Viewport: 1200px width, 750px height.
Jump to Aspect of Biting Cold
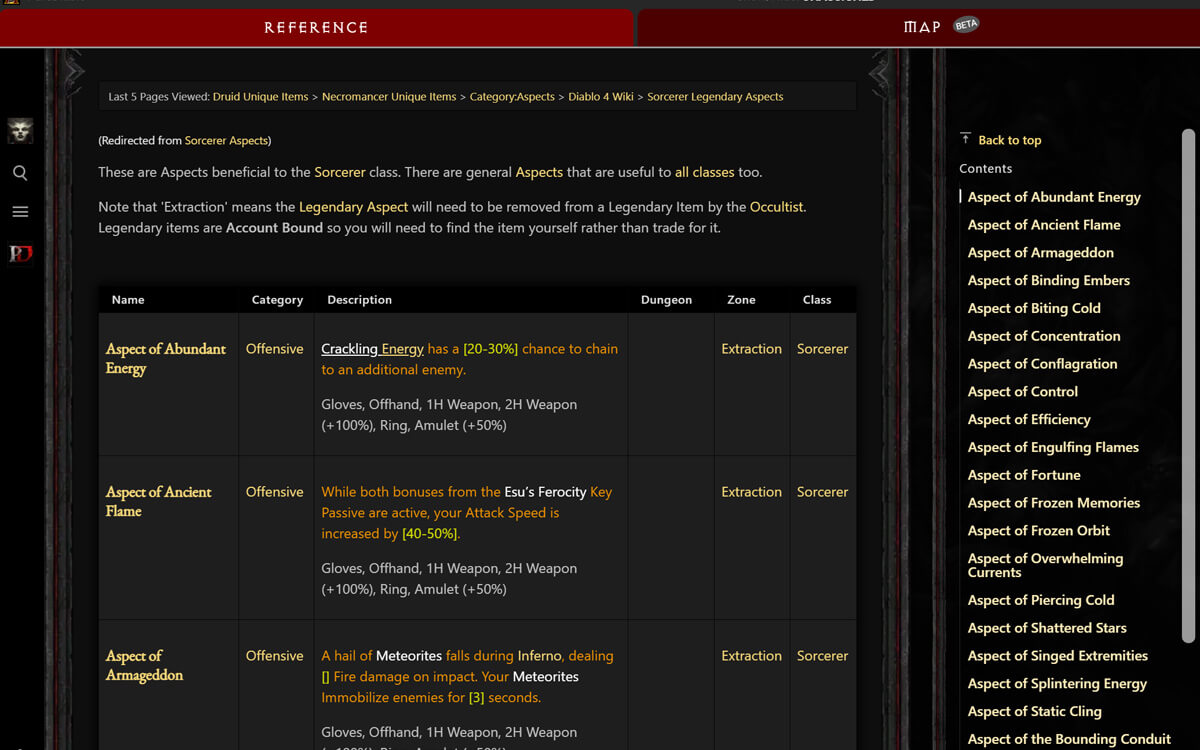pyautogui.click(x=1034, y=309)
